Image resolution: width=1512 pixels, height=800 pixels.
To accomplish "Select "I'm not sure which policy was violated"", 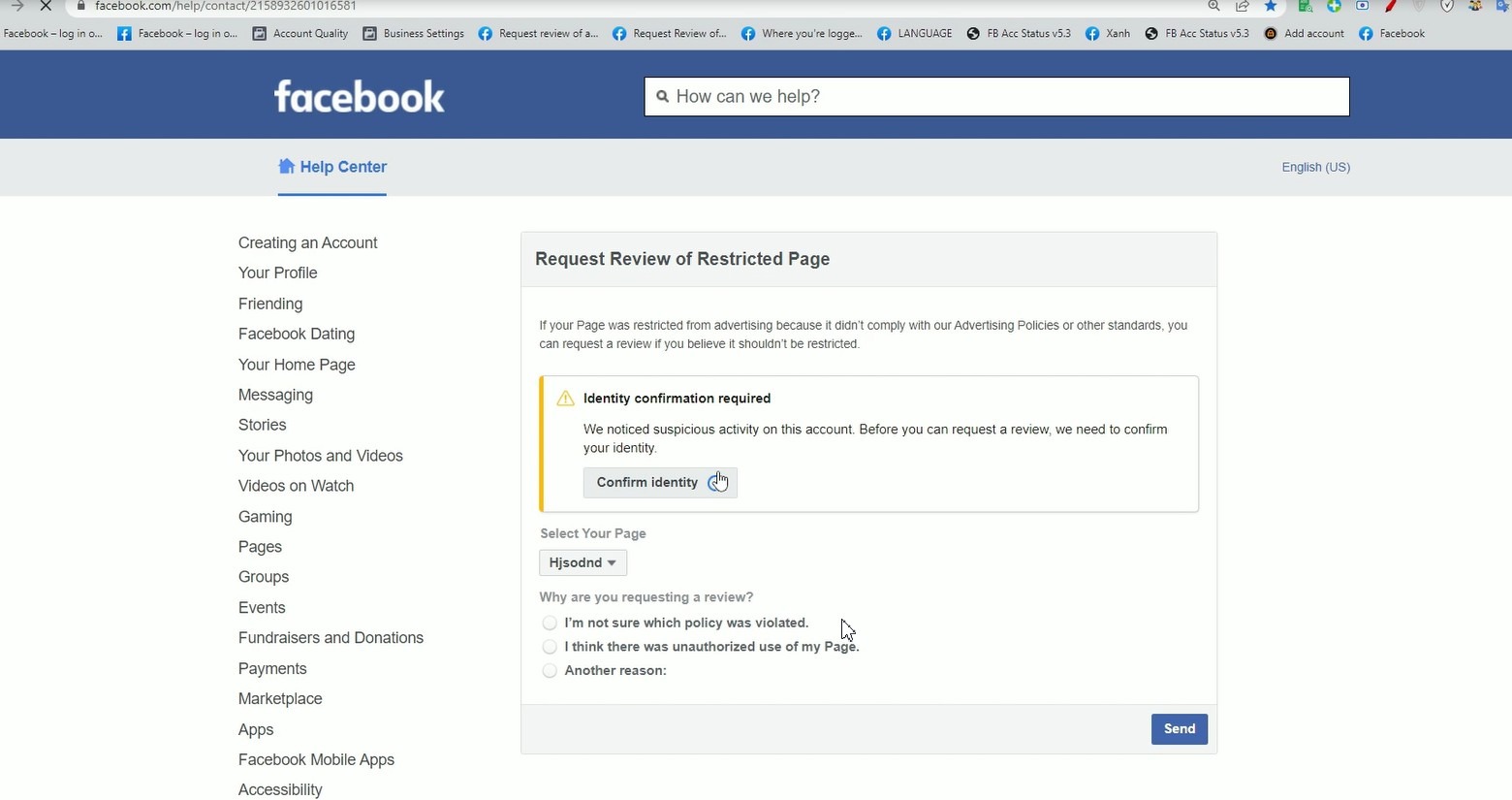I will [550, 623].
